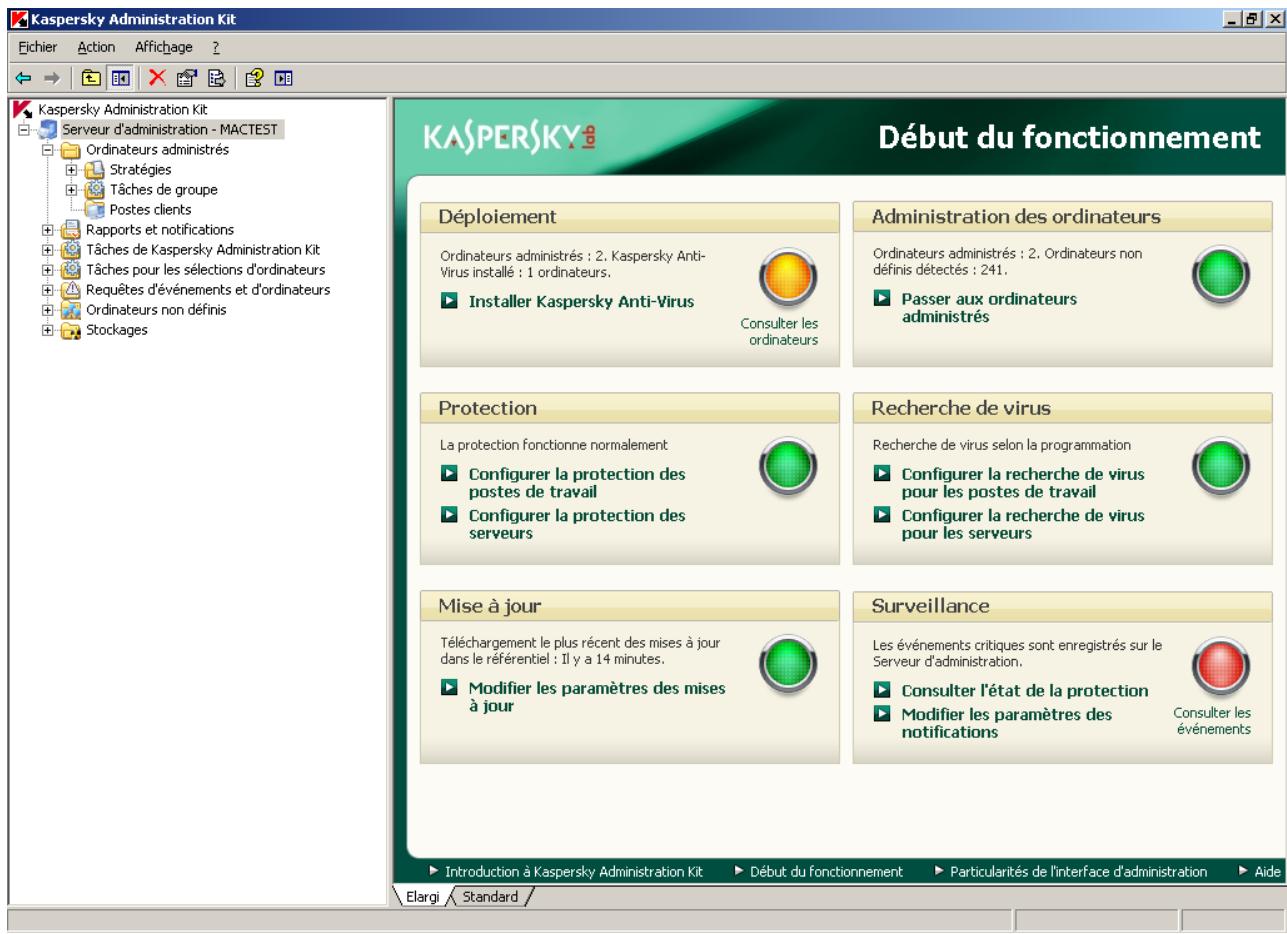Open the Affichage menu
Viewport: 1287px width, 934px height.
[x=164, y=47]
